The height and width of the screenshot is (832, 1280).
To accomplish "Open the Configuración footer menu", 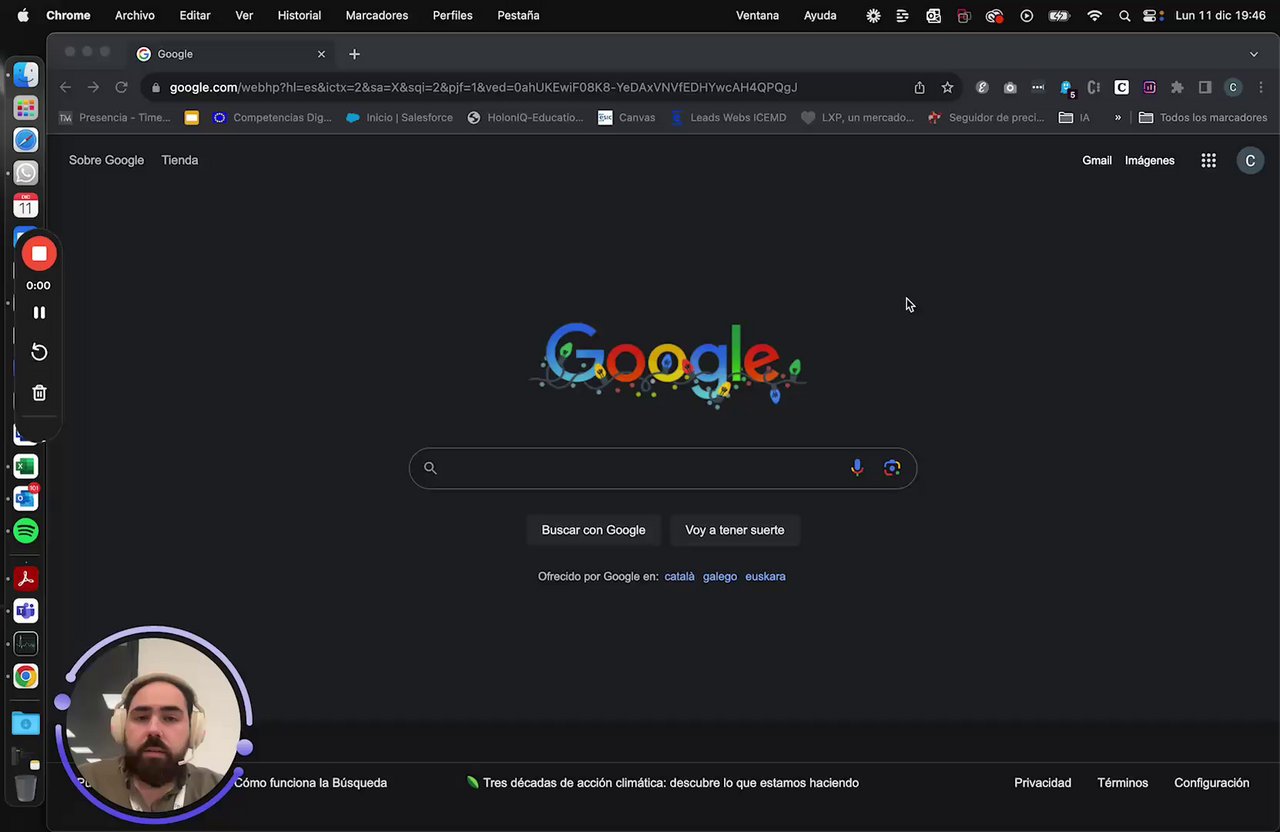I will click(1212, 783).
